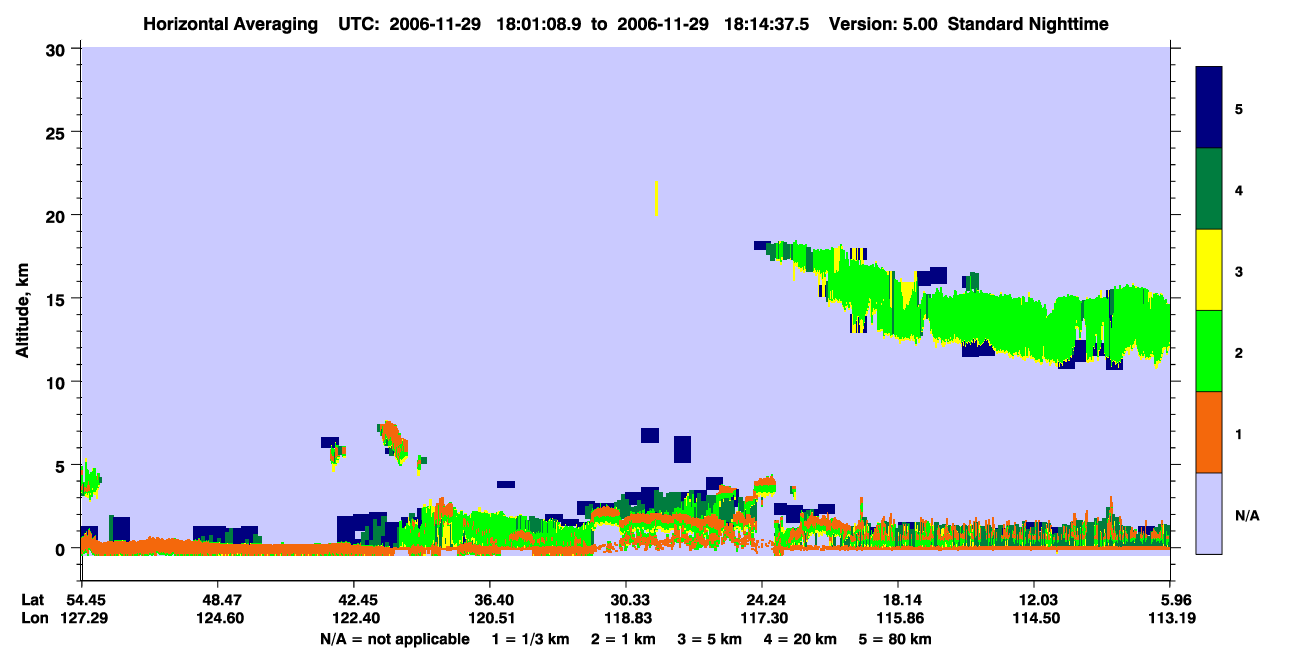The image size is (1300, 667).
Task: Click the yellow colorbar segment labeled 3
Action: (1209, 270)
